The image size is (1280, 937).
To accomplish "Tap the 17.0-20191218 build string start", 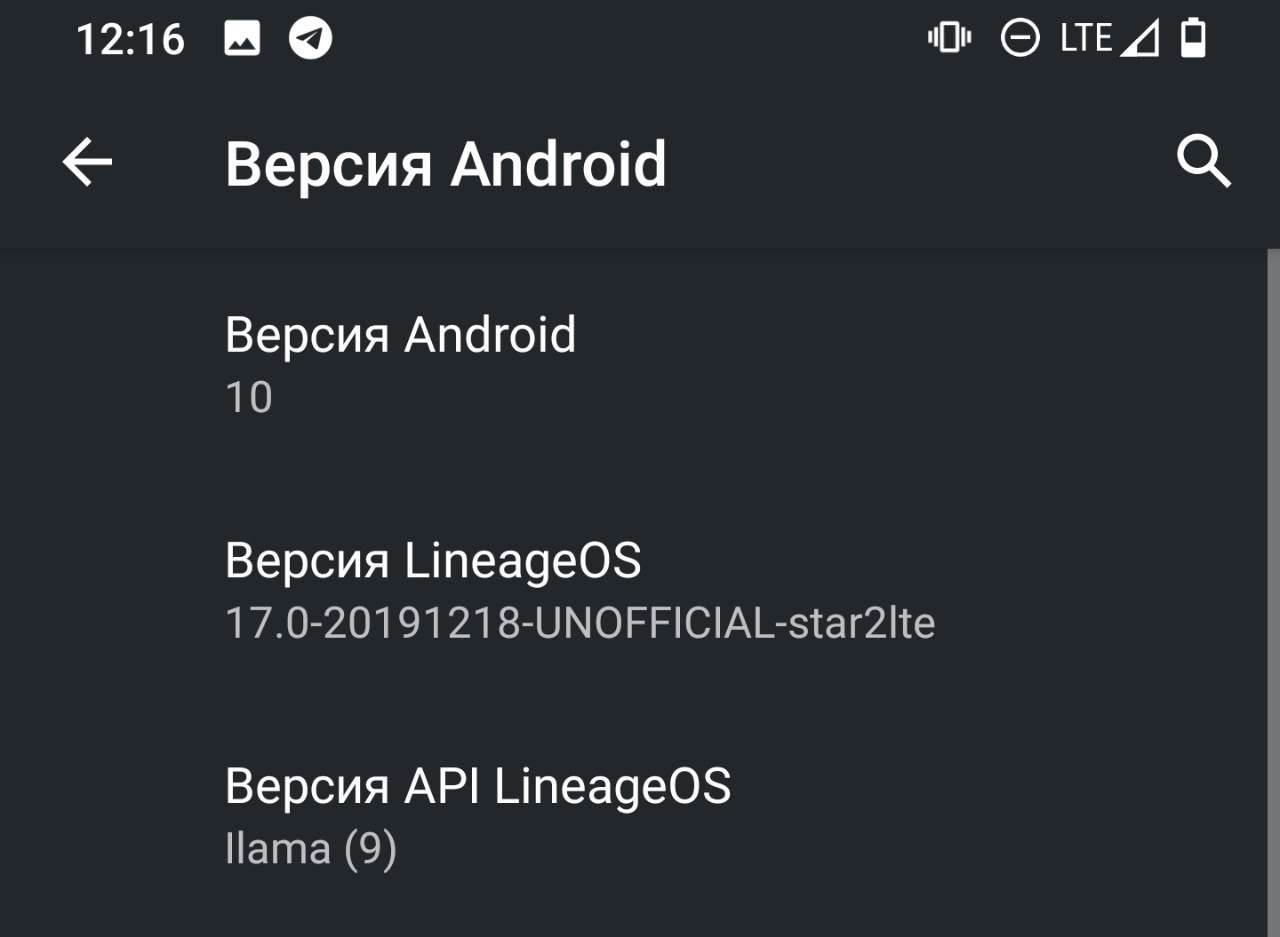I will [x=374, y=623].
